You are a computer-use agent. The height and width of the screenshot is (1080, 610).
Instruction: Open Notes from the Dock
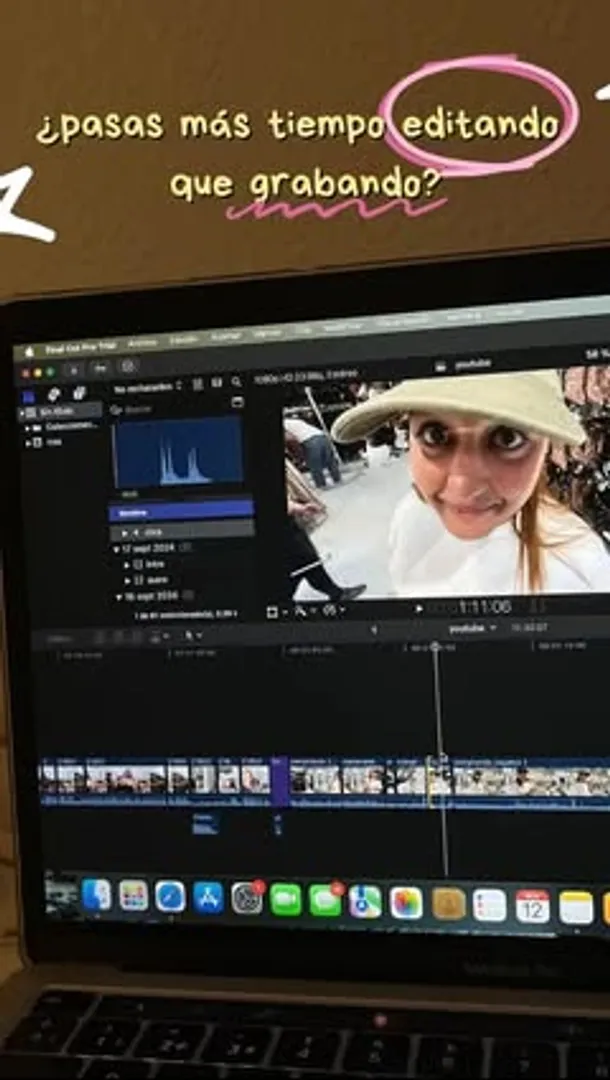(576, 908)
